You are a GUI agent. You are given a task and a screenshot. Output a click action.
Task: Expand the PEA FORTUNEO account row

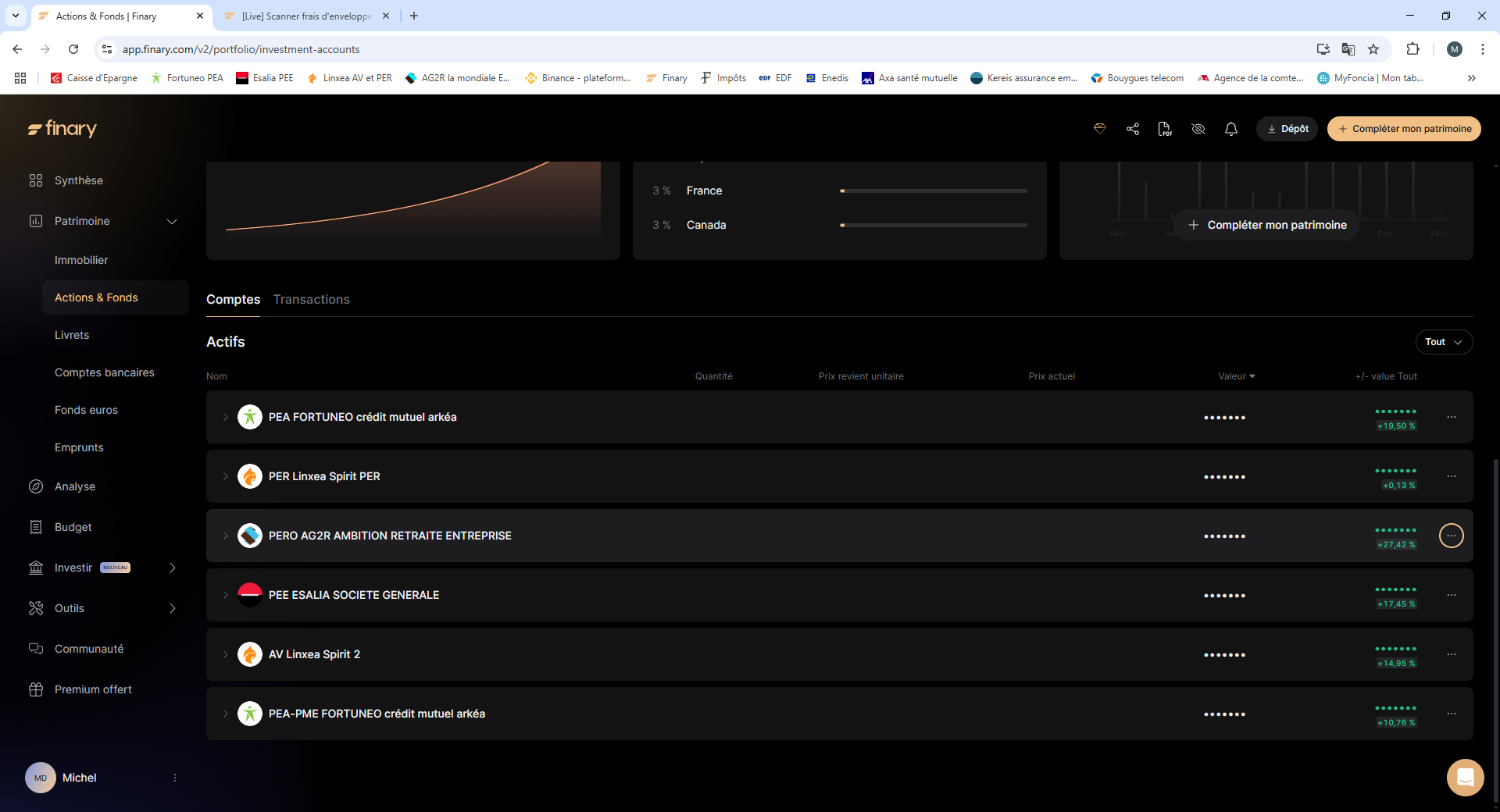pyautogui.click(x=225, y=417)
